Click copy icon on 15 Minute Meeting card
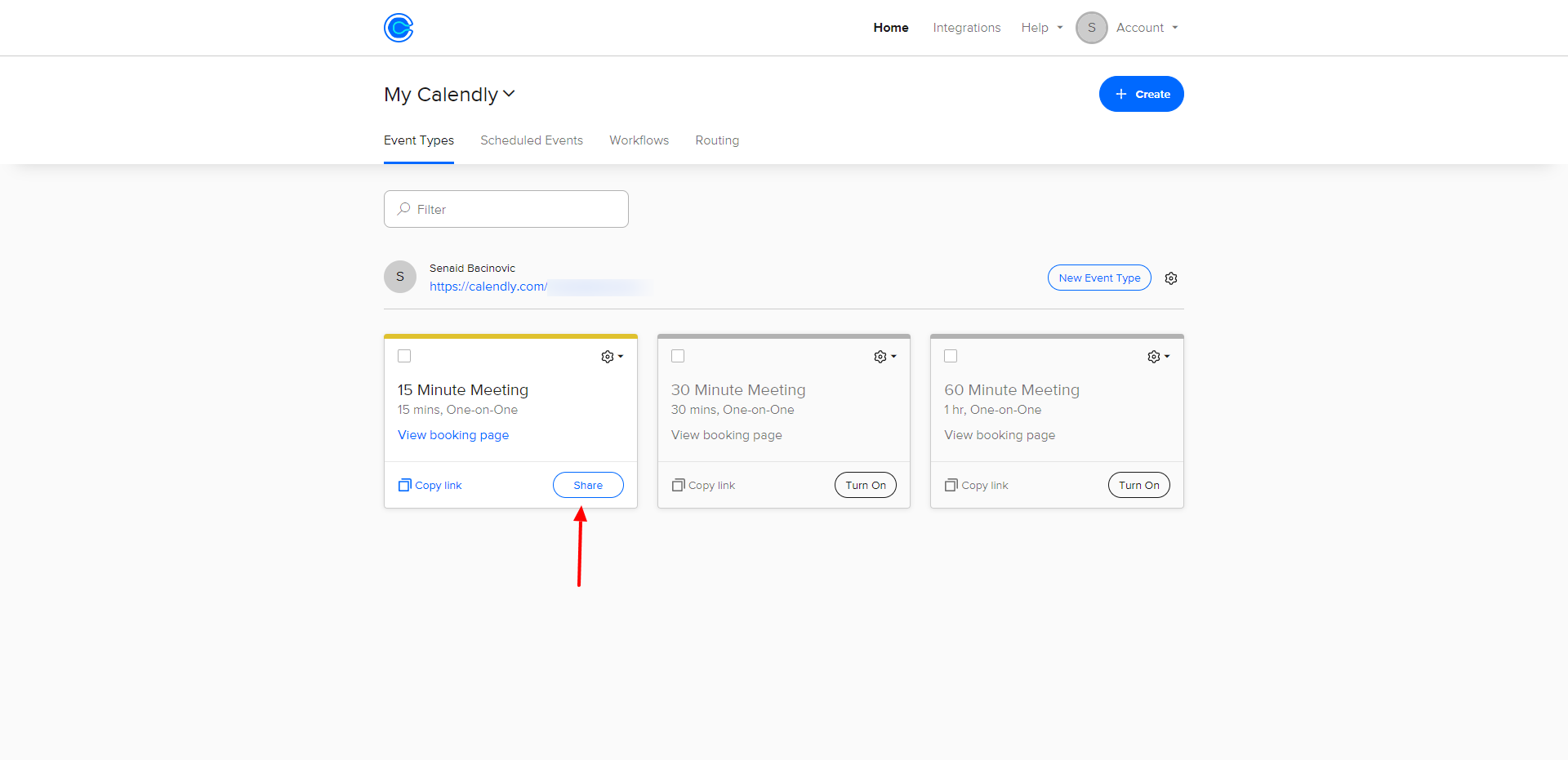Screen dimensions: 1568x760 coord(404,485)
